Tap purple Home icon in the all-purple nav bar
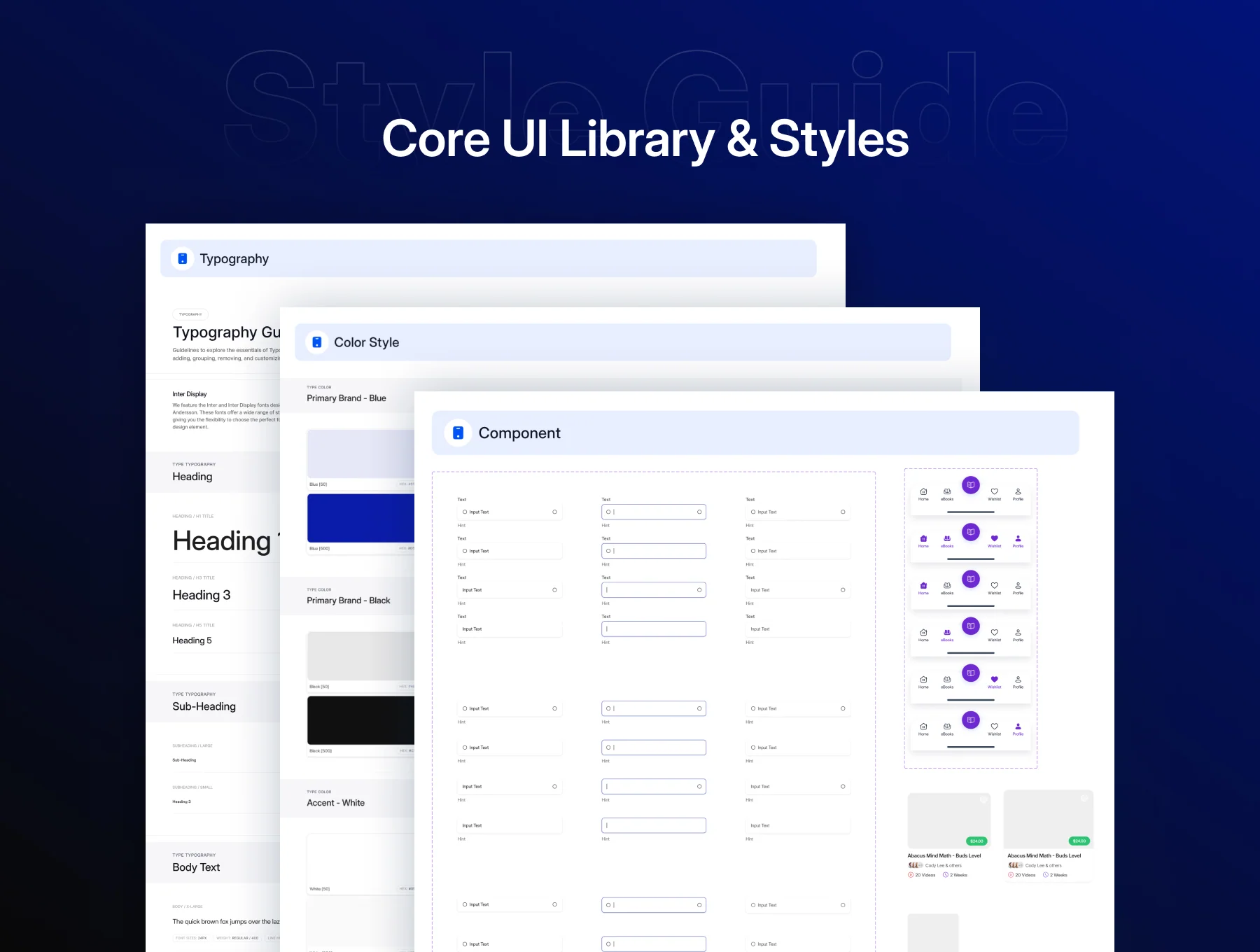The width and height of the screenshot is (1260, 952). tap(923, 539)
